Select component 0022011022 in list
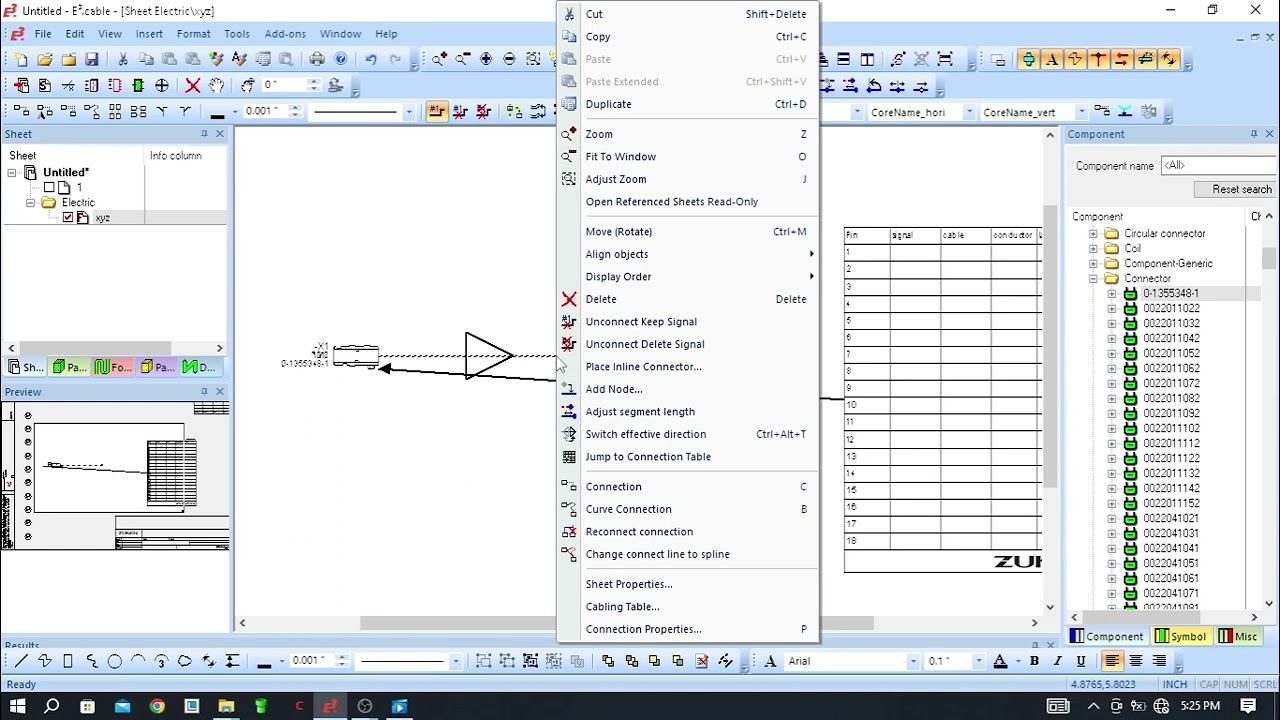Image resolution: width=1280 pixels, height=720 pixels. pos(1171,308)
